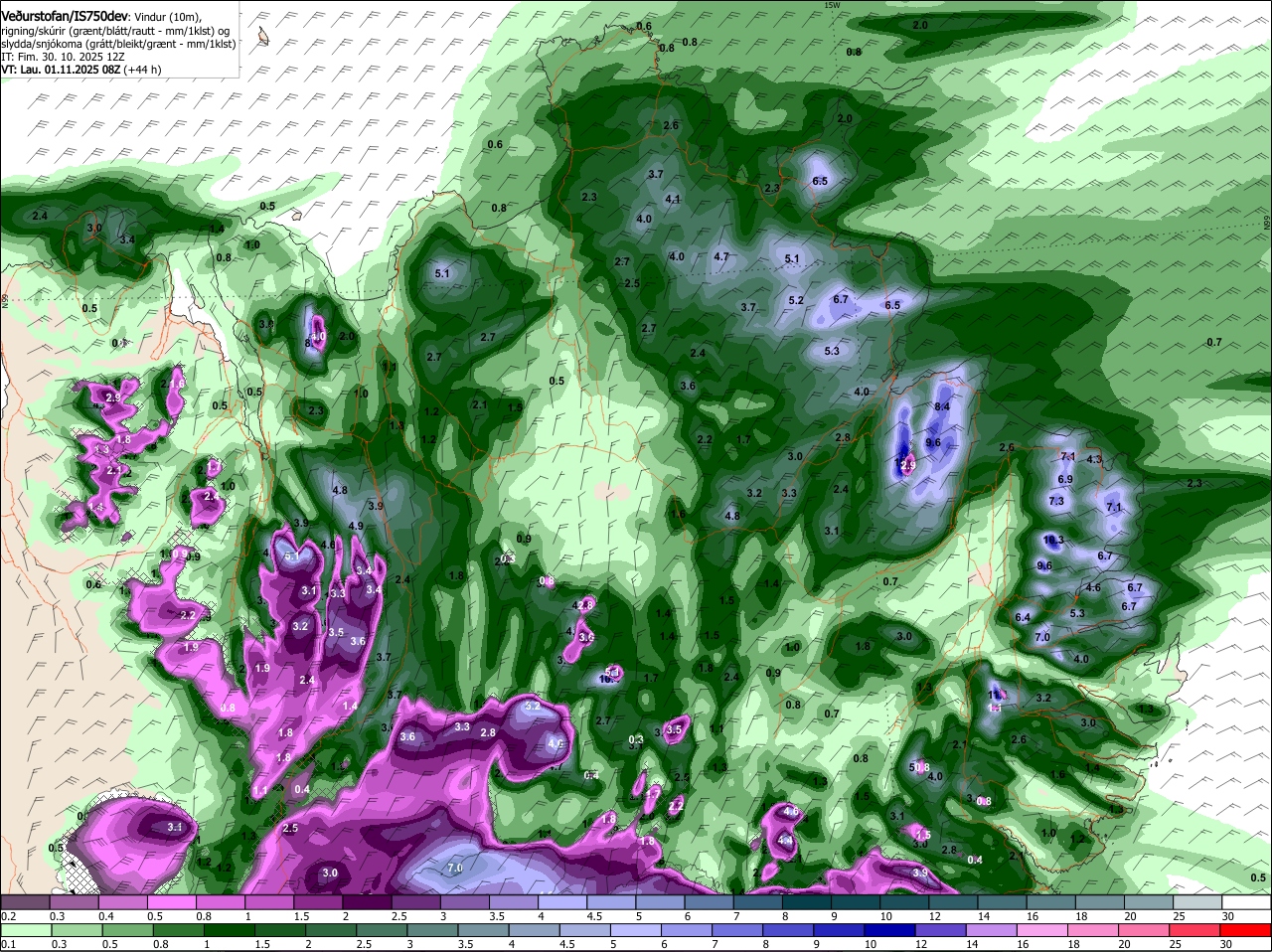Select the pale green 0.1 rain-scale swatch

pos(25,930)
